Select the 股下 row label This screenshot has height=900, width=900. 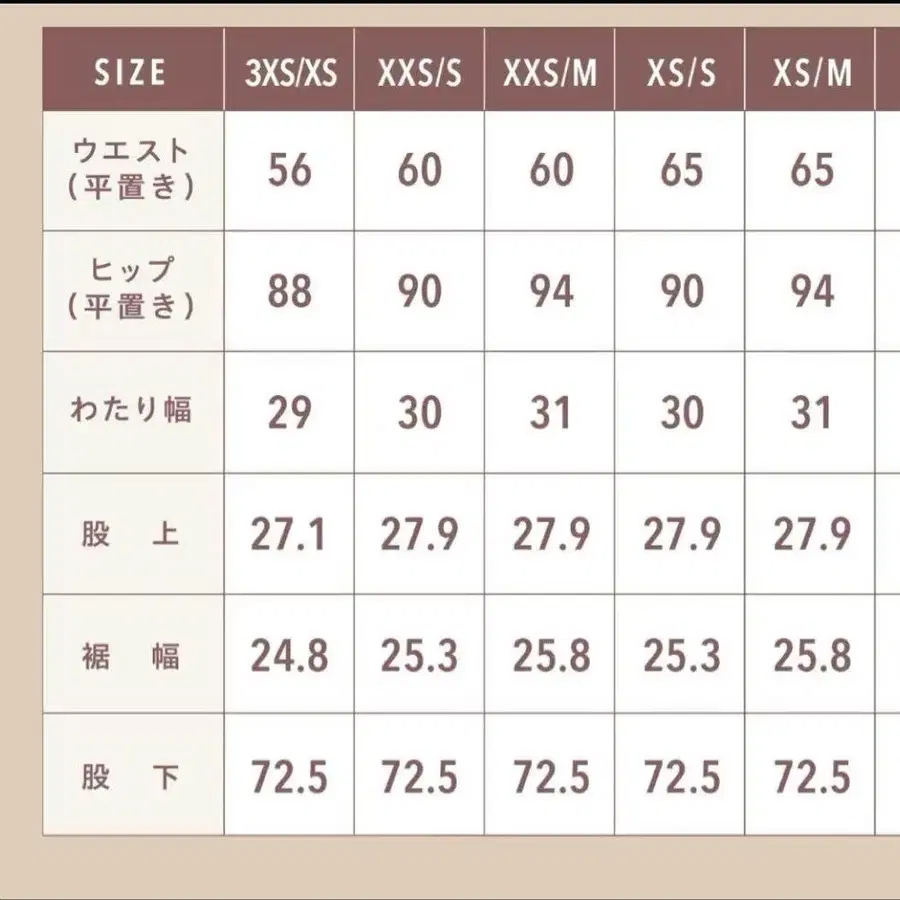click(x=131, y=777)
